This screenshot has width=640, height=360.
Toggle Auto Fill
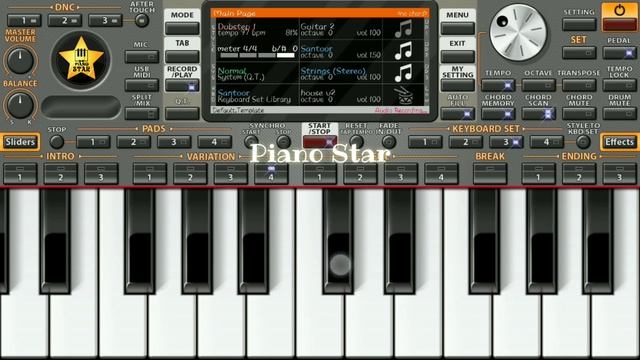pos(458,113)
